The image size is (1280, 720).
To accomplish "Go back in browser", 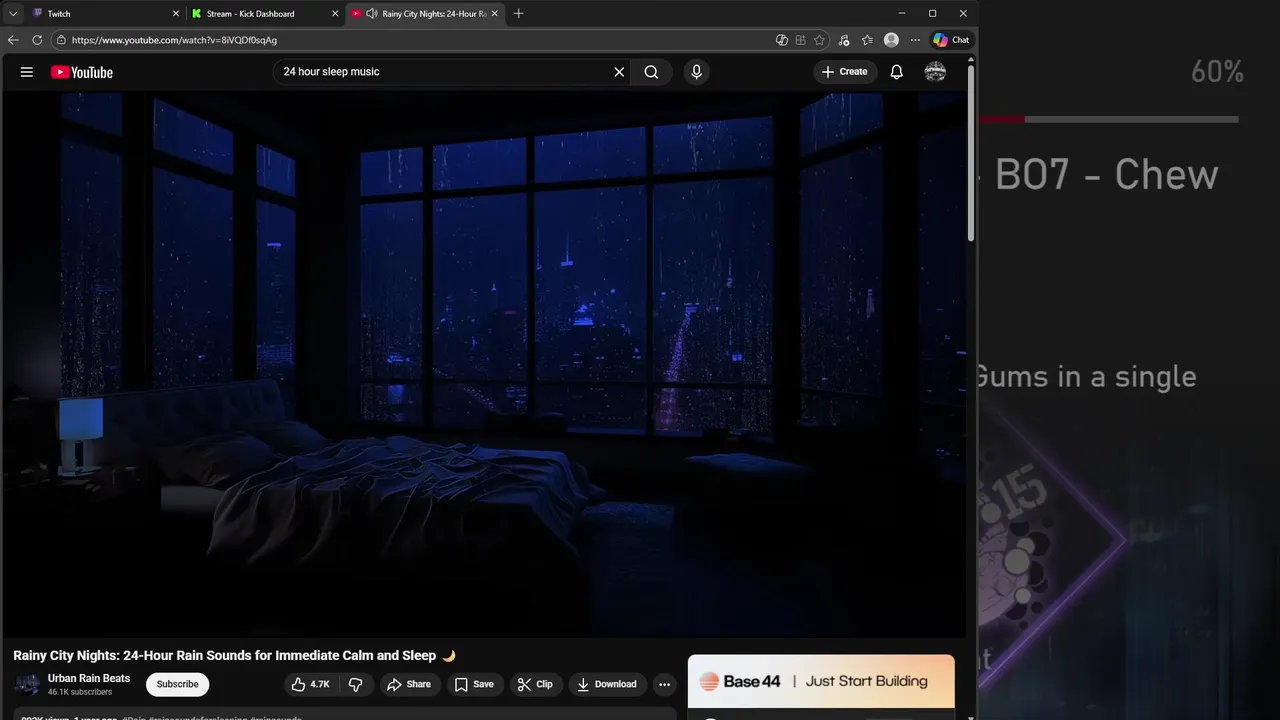I will point(13,40).
